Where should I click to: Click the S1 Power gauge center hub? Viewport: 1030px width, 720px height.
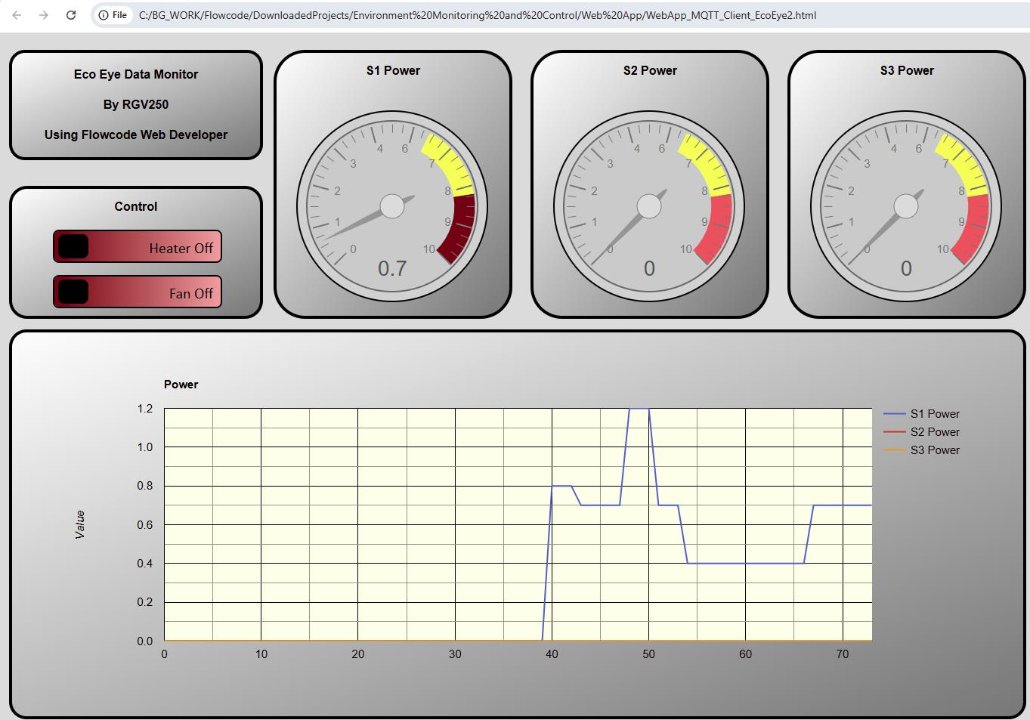click(392, 206)
